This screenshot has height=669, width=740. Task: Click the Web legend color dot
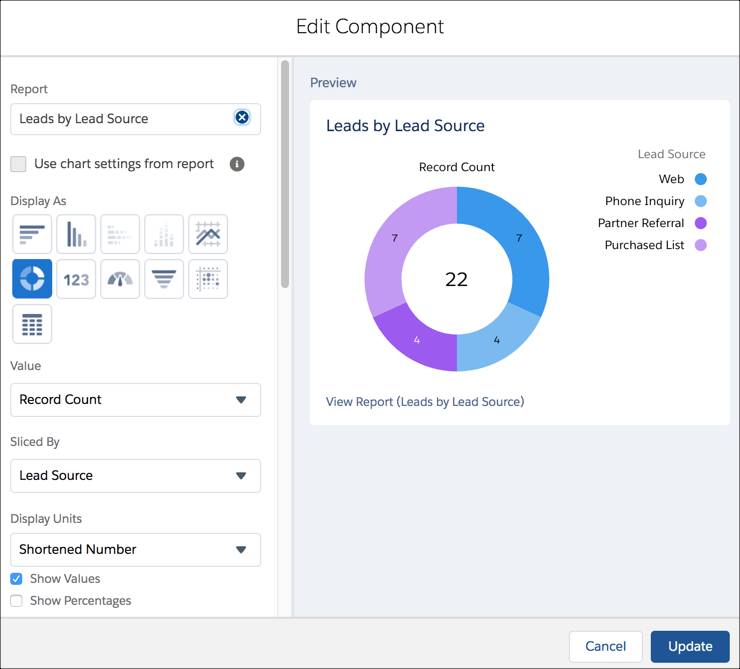701,179
